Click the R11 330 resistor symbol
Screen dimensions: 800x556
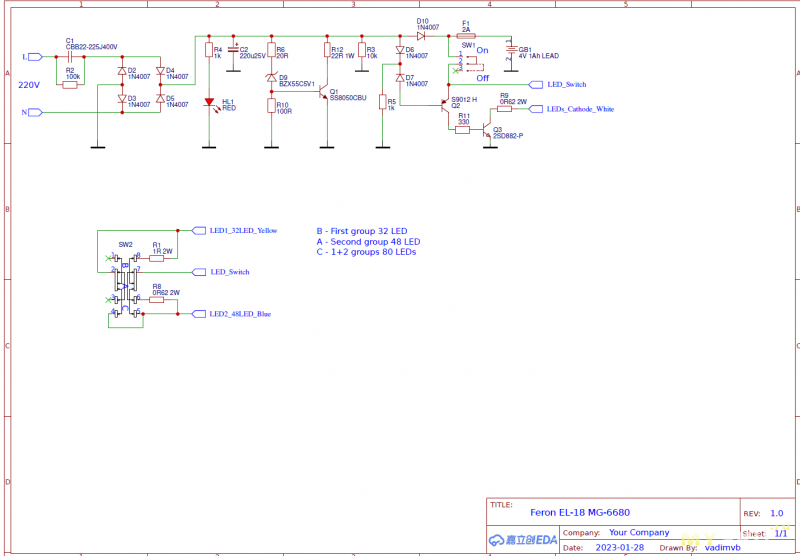click(462, 130)
